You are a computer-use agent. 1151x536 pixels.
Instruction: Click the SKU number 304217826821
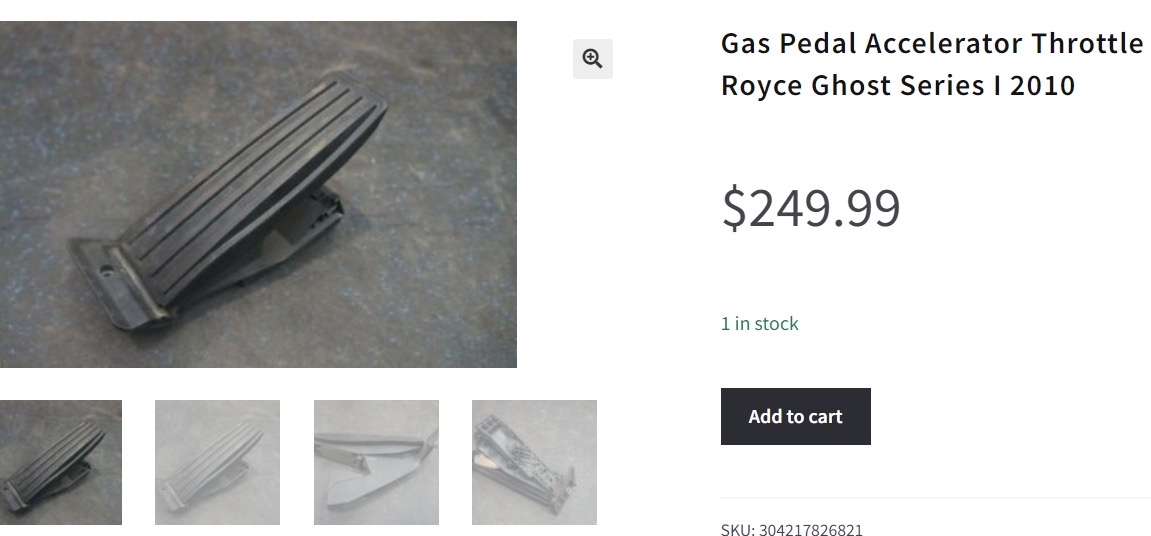click(x=810, y=530)
